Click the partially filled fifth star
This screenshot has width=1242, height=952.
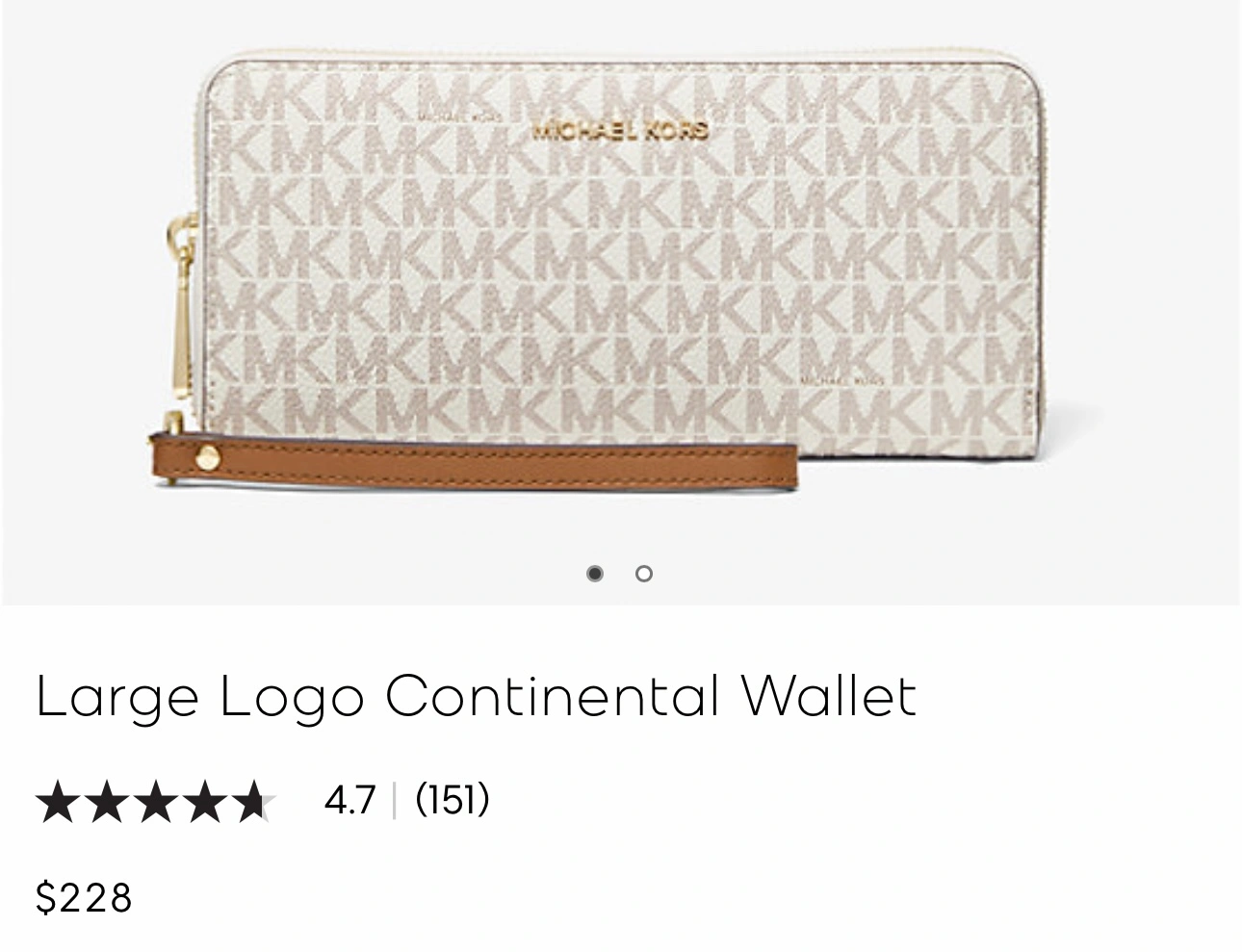tap(254, 802)
